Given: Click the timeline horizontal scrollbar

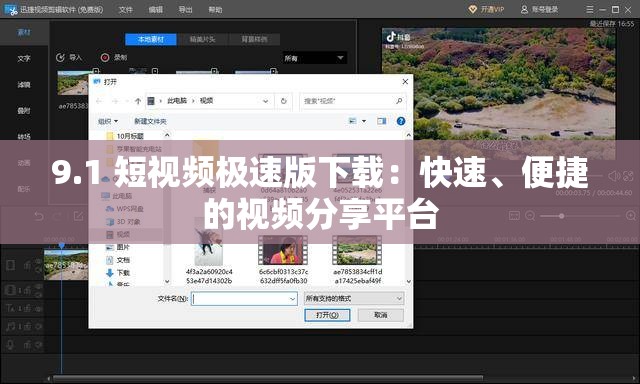Looking at the screenshot, I should click(x=267, y=379).
